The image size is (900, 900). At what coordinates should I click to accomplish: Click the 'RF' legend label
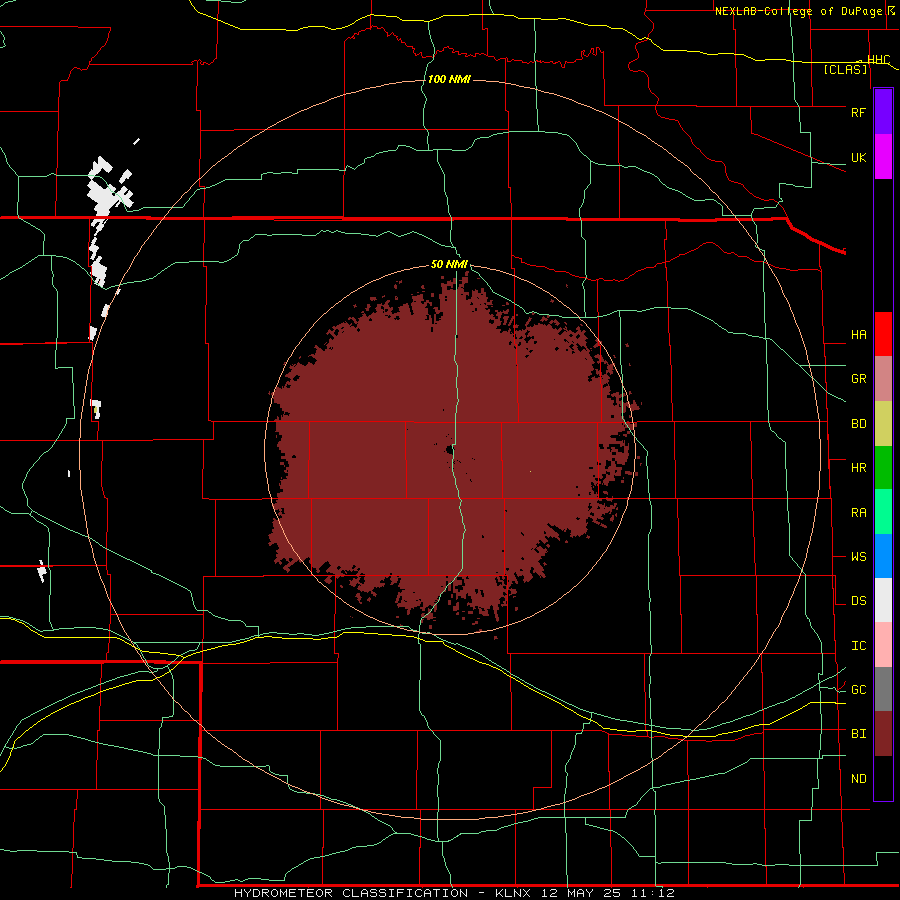point(858,112)
